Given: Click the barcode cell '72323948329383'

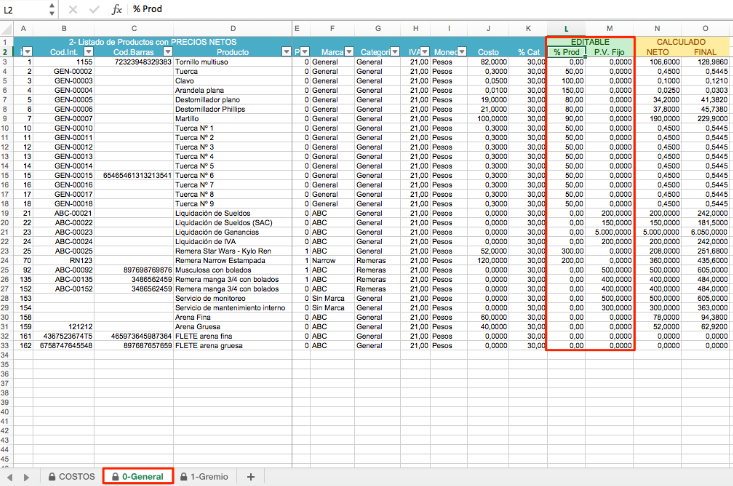Looking at the screenshot, I should 134,62.
